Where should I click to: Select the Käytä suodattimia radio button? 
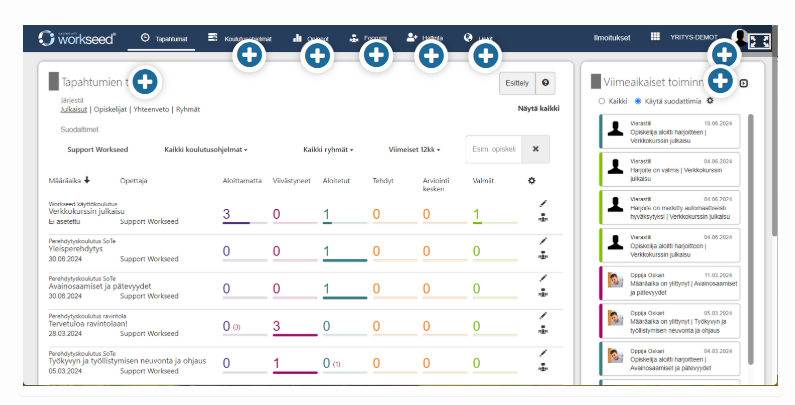click(x=638, y=101)
